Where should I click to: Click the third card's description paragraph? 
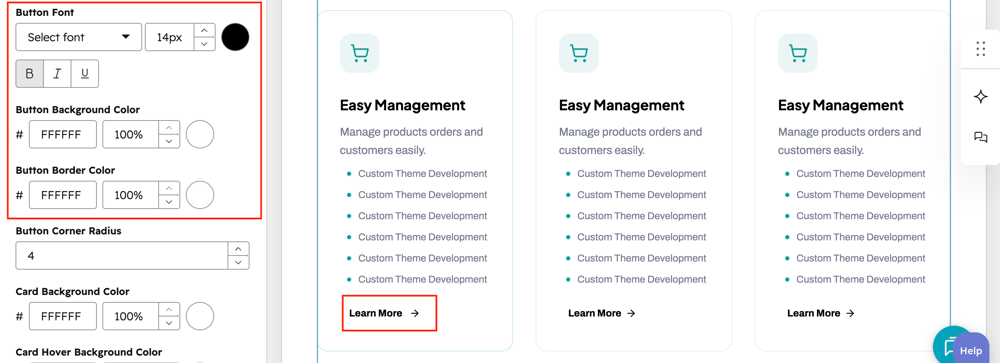[x=849, y=142]
